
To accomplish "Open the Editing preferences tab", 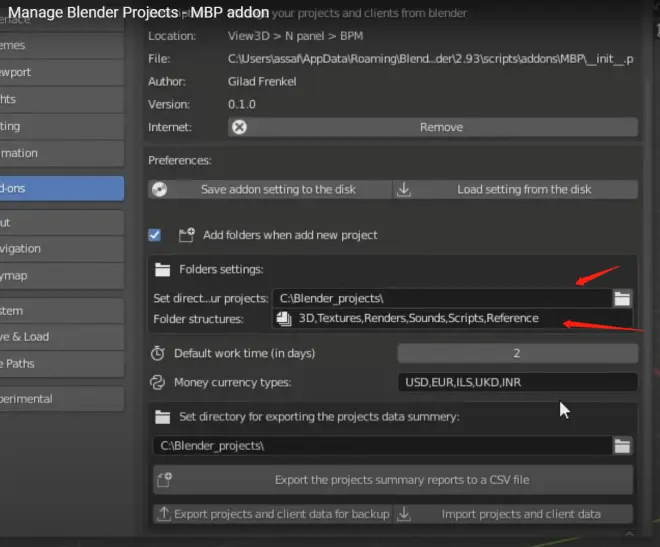I will pos(62,126).
